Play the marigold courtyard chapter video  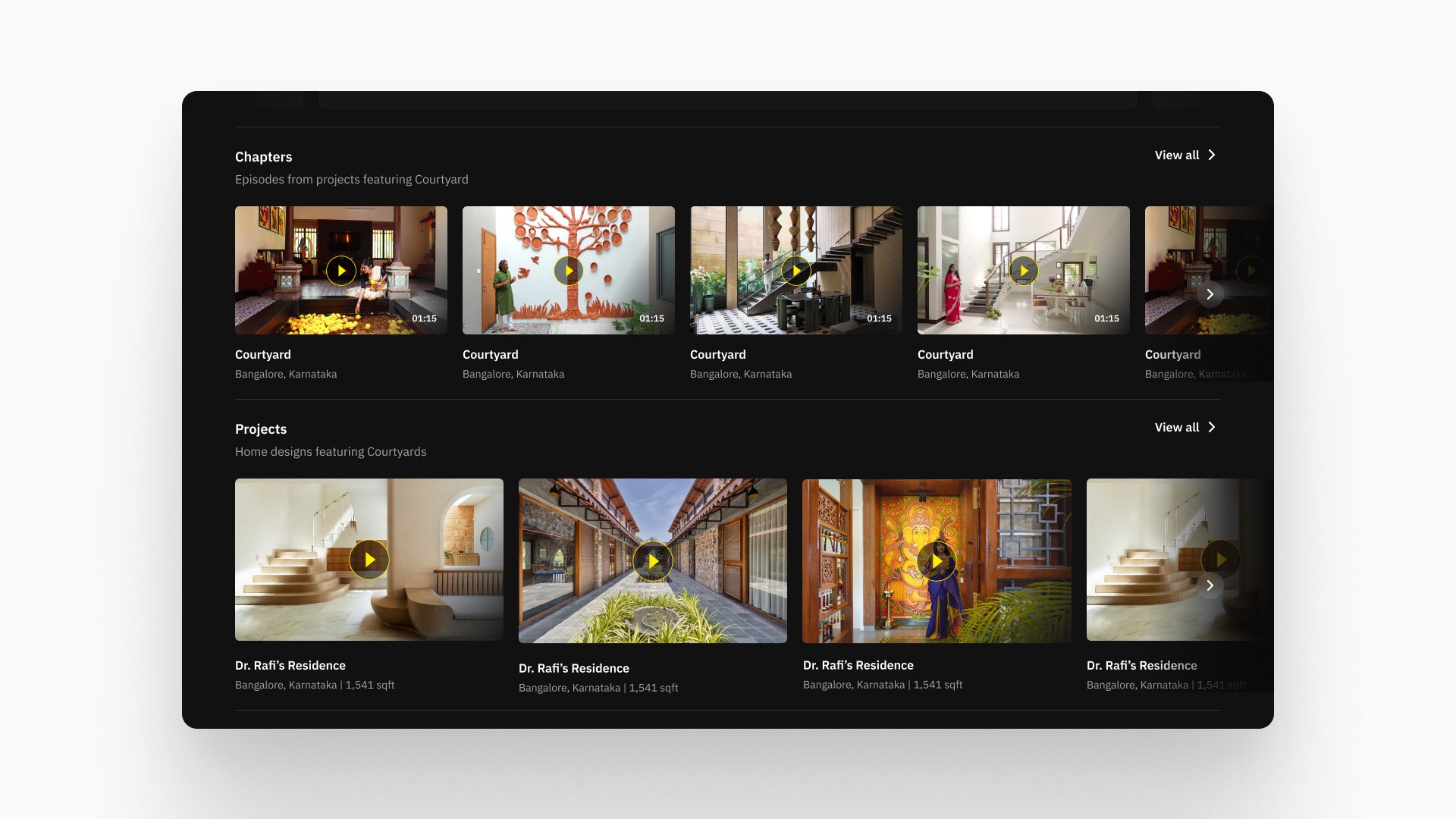click(341, 271)
